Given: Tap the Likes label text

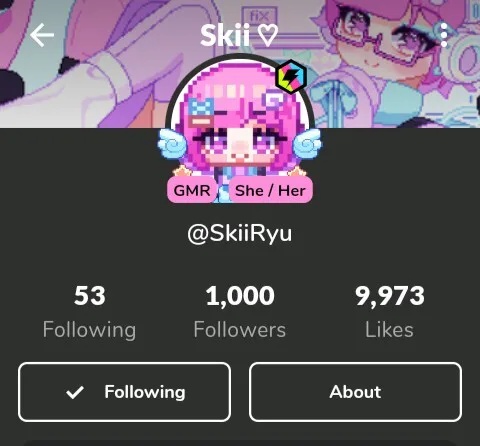Looking at the screenshot, I should click(x=390, y=330).
